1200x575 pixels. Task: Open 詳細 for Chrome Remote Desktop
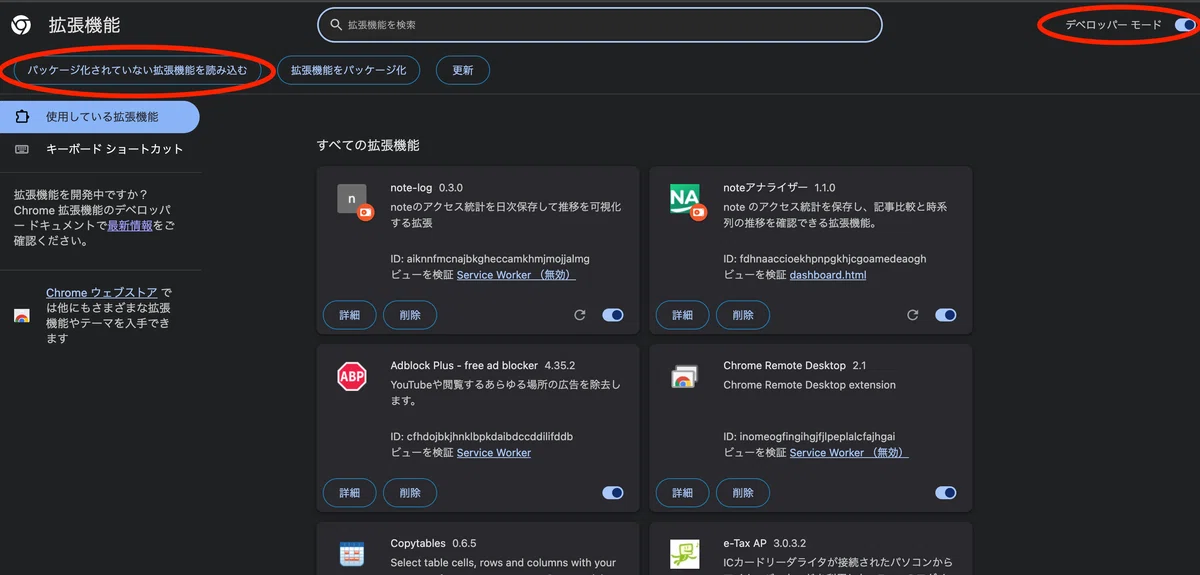click(682, 493)
